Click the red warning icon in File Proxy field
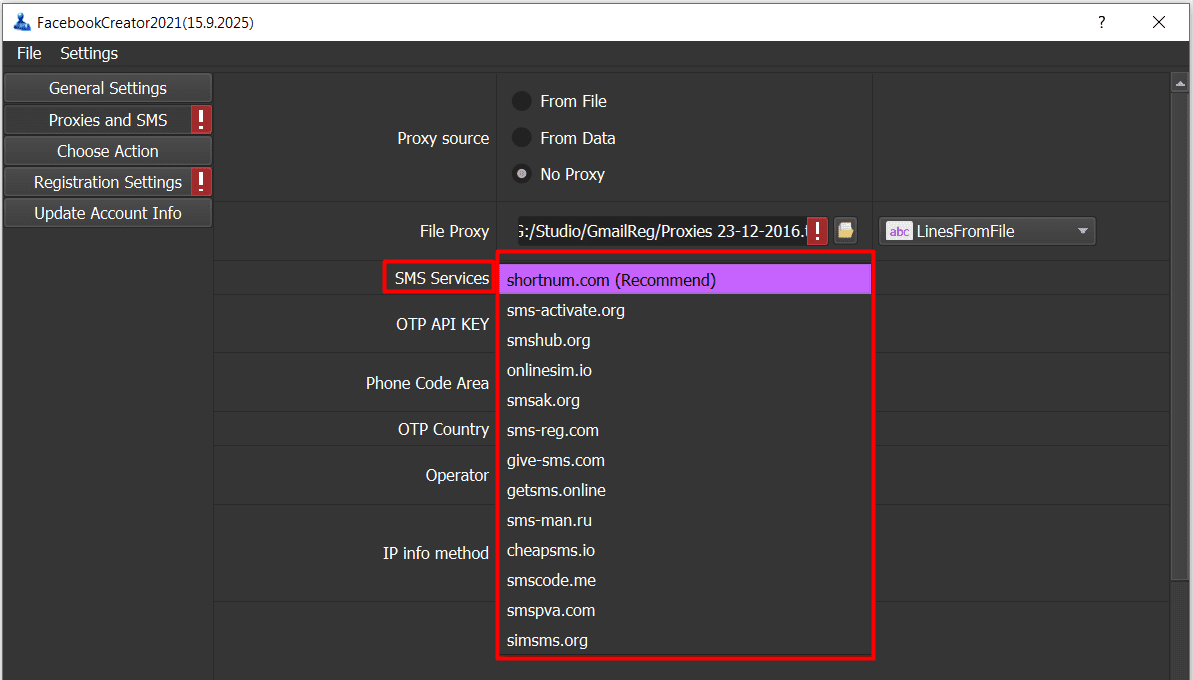Image resolution: width=1193 pixels, height=680 pixels. tap(817, 230)
